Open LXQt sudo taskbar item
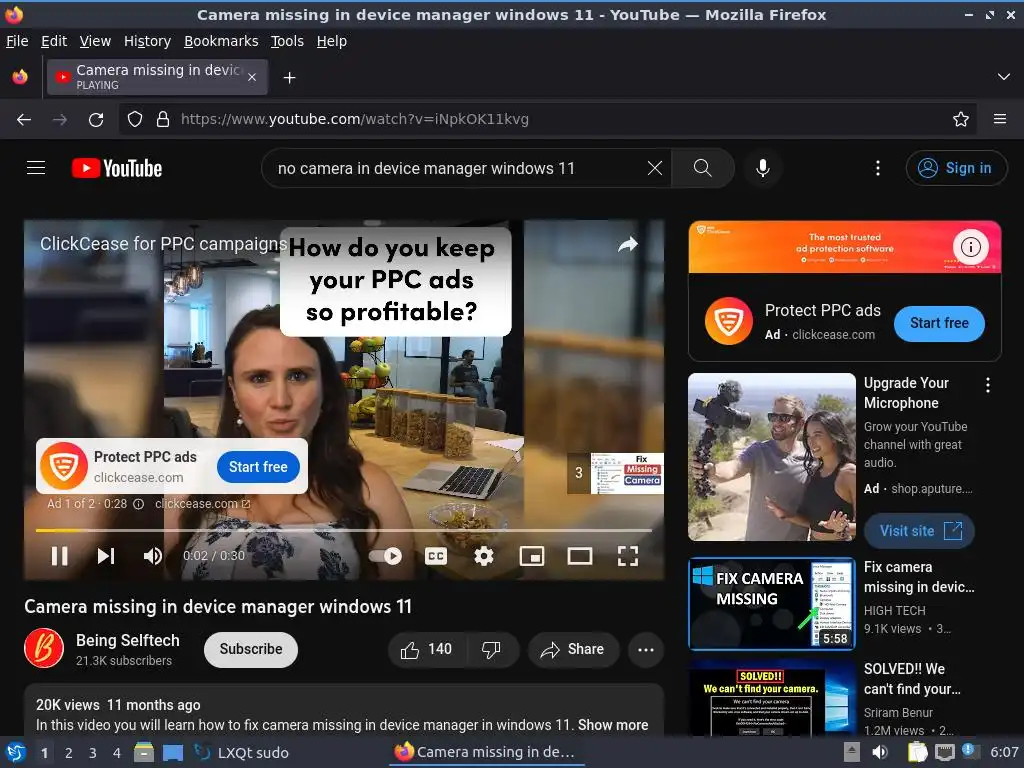 point(242,753)
